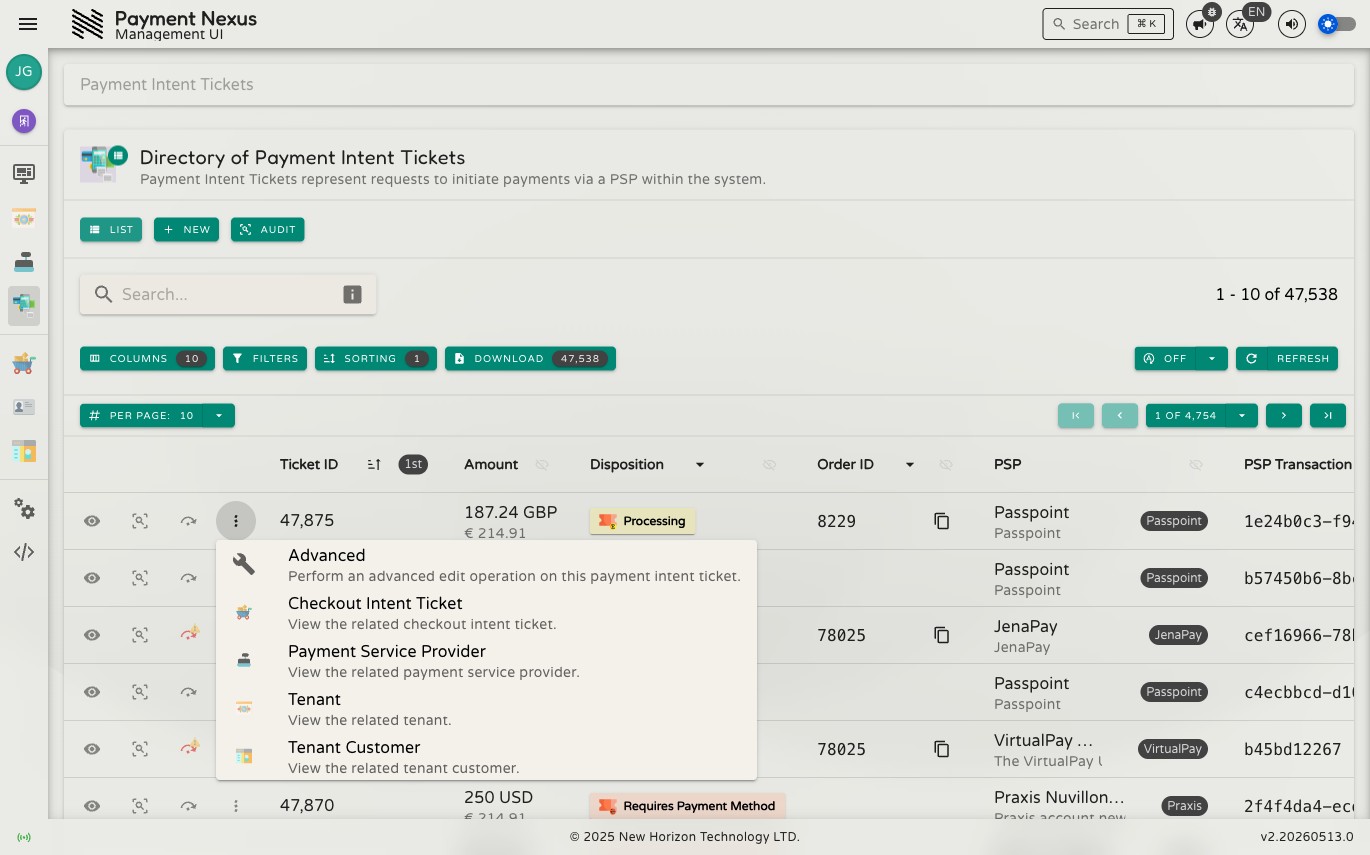
Task: Open the language translate EN icon
Action: (x=1240, y=24)
